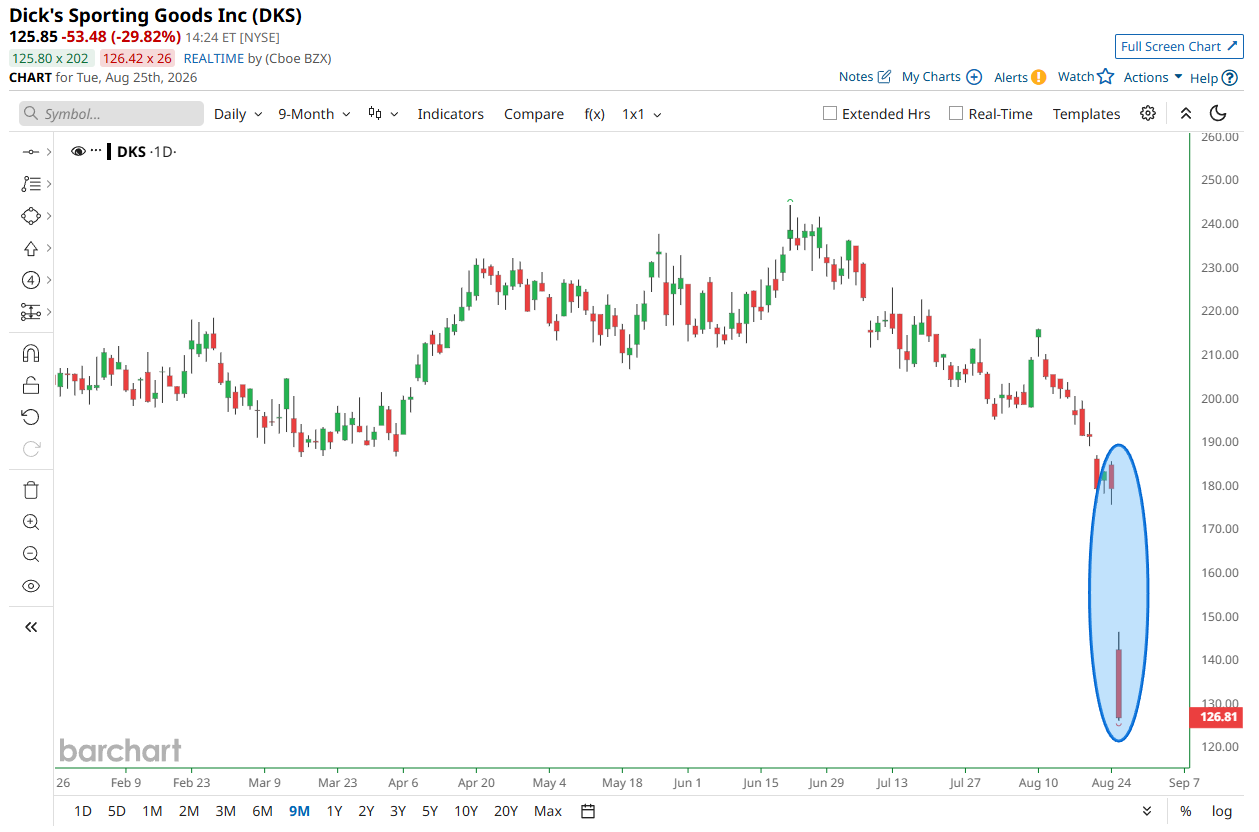The width and height of the screenshot is (1259, 832).
Task: Select the trend line drawing tool
Action: (x=30, y=152)
